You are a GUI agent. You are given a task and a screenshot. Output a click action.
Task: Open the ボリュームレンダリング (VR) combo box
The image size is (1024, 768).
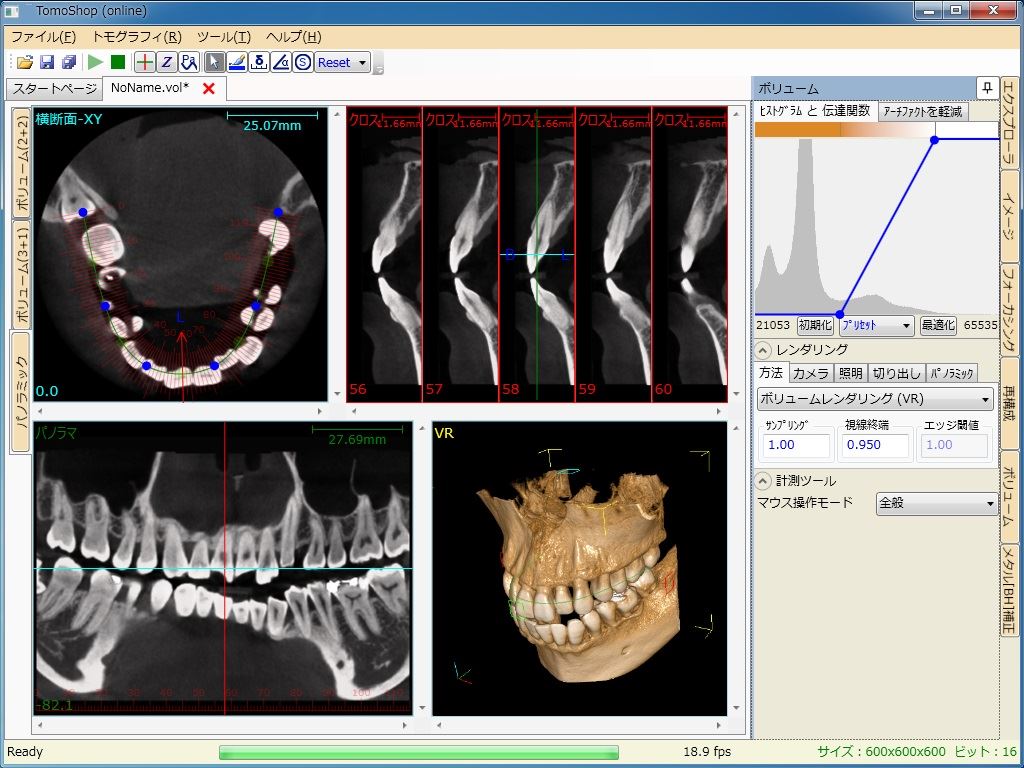pos(875,398)
